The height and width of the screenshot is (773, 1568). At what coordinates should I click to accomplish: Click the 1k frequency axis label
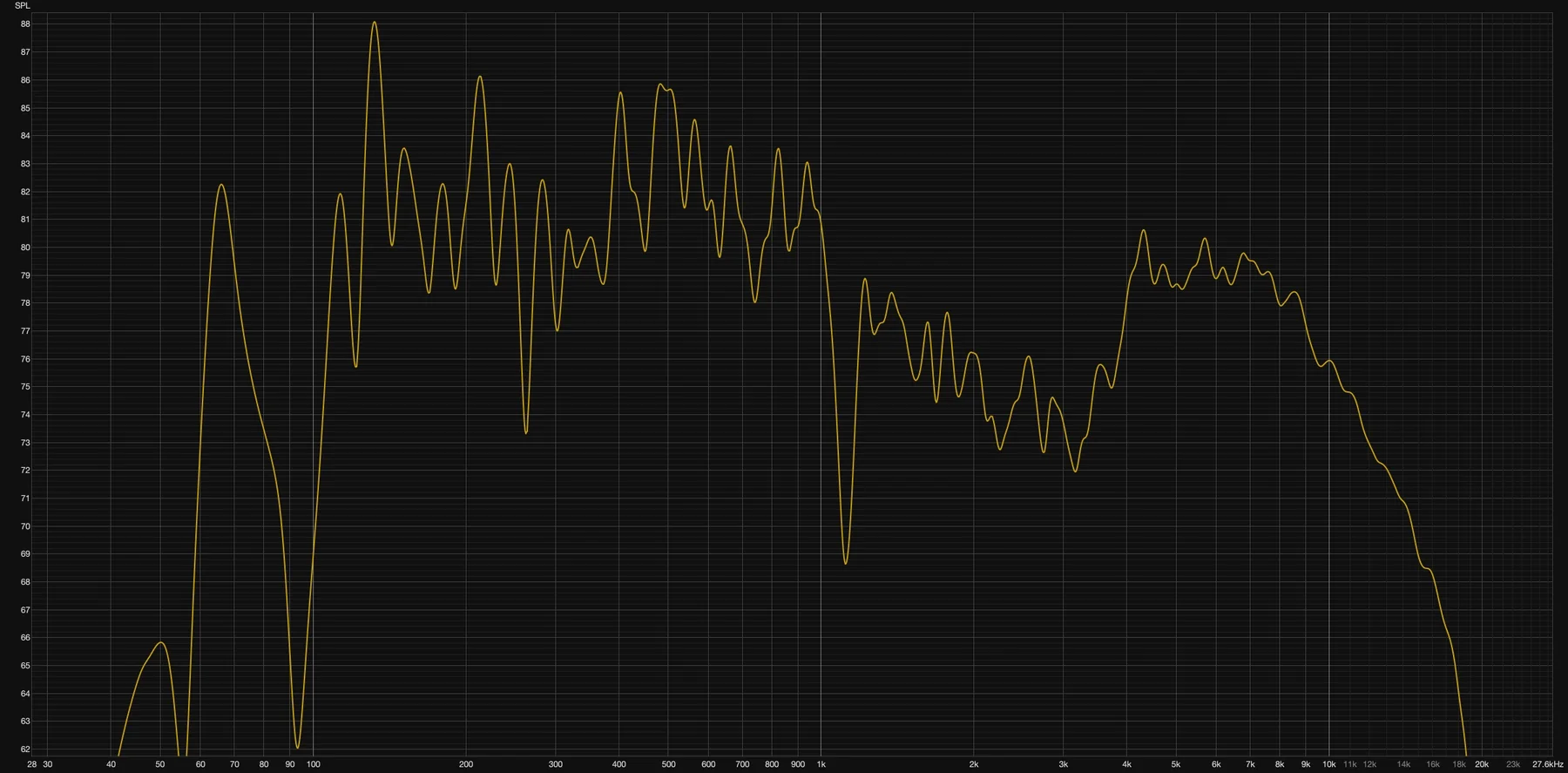pyautogui.click(x=821, y=764)
